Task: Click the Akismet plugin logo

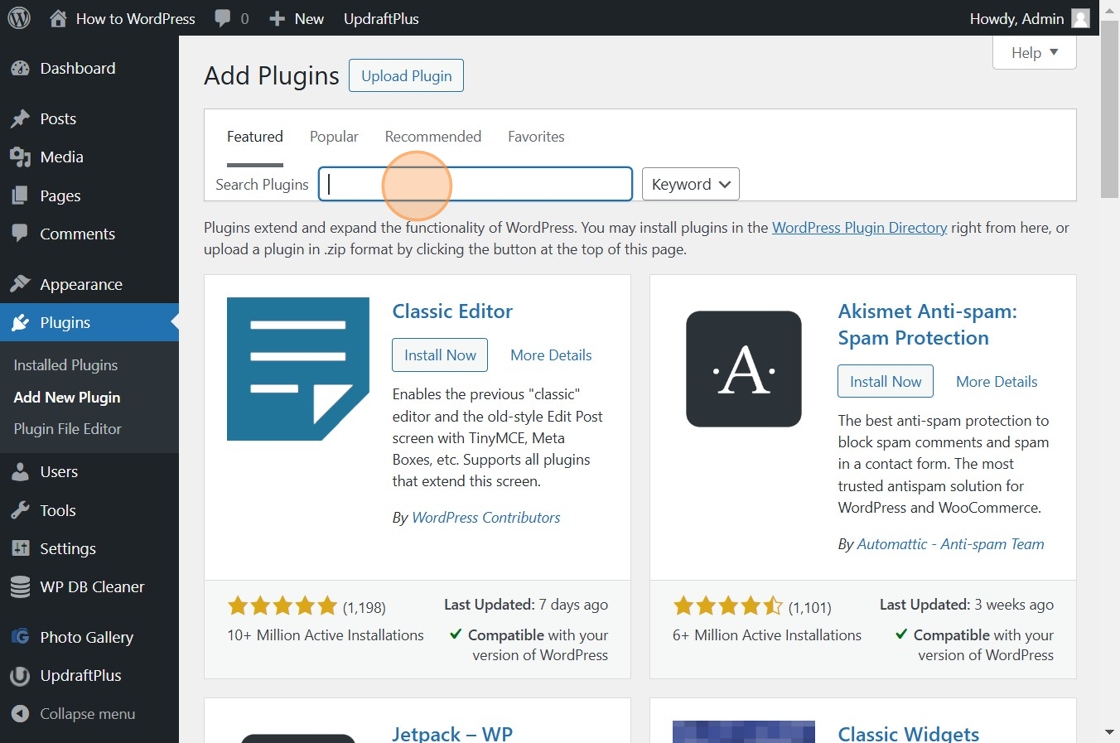Action: (x=744, y=369)
